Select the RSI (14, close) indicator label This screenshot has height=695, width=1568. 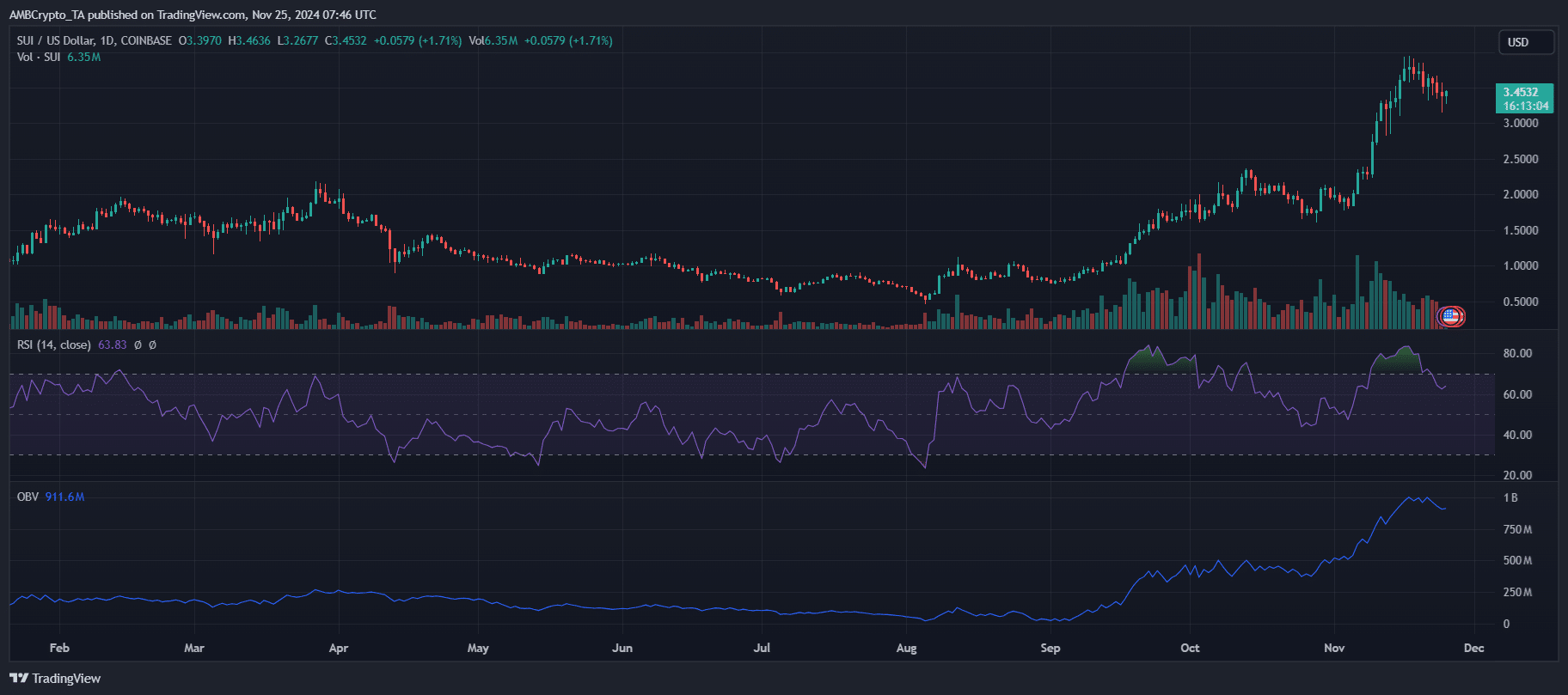click(x=54, y=344)
